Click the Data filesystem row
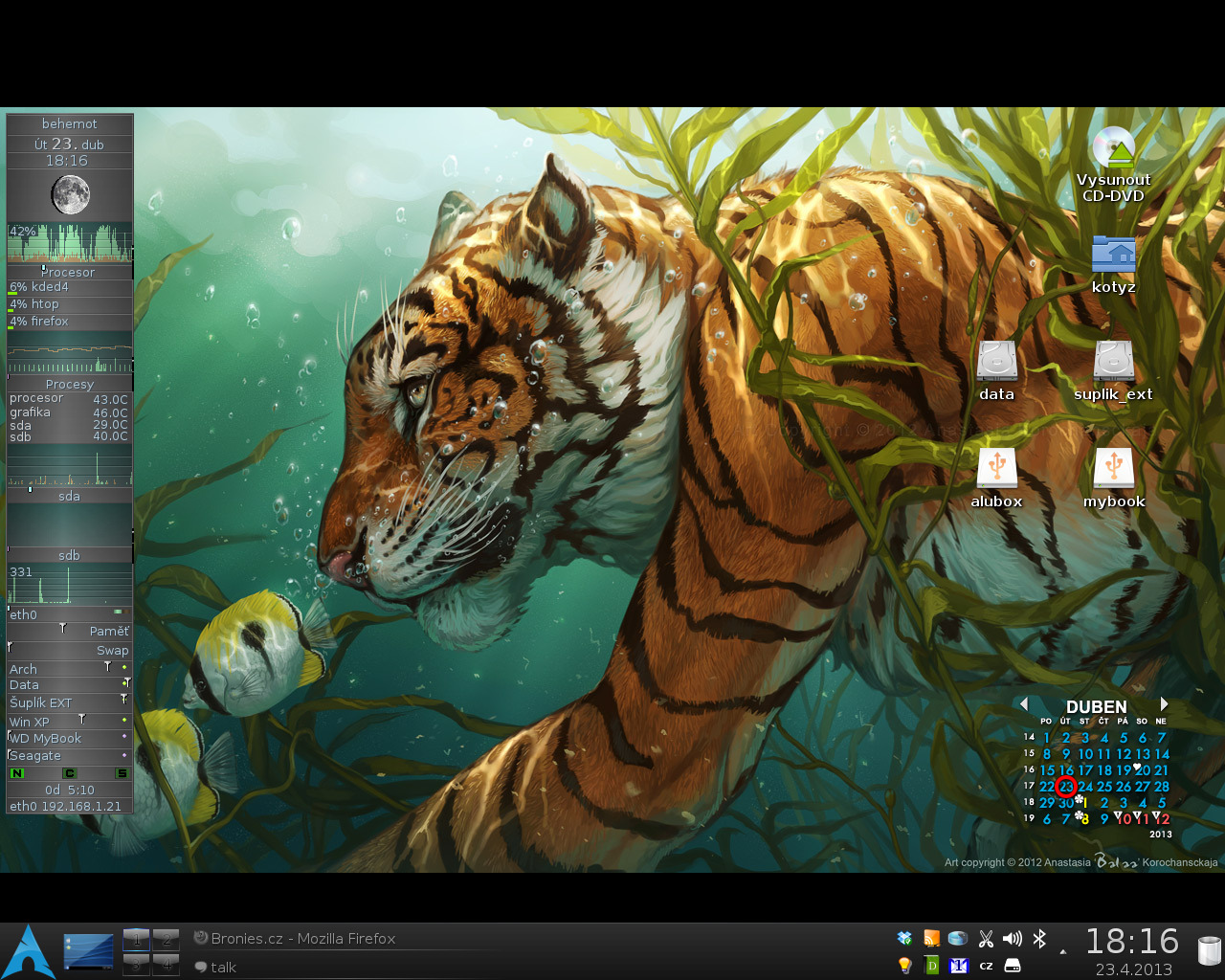 70,685
